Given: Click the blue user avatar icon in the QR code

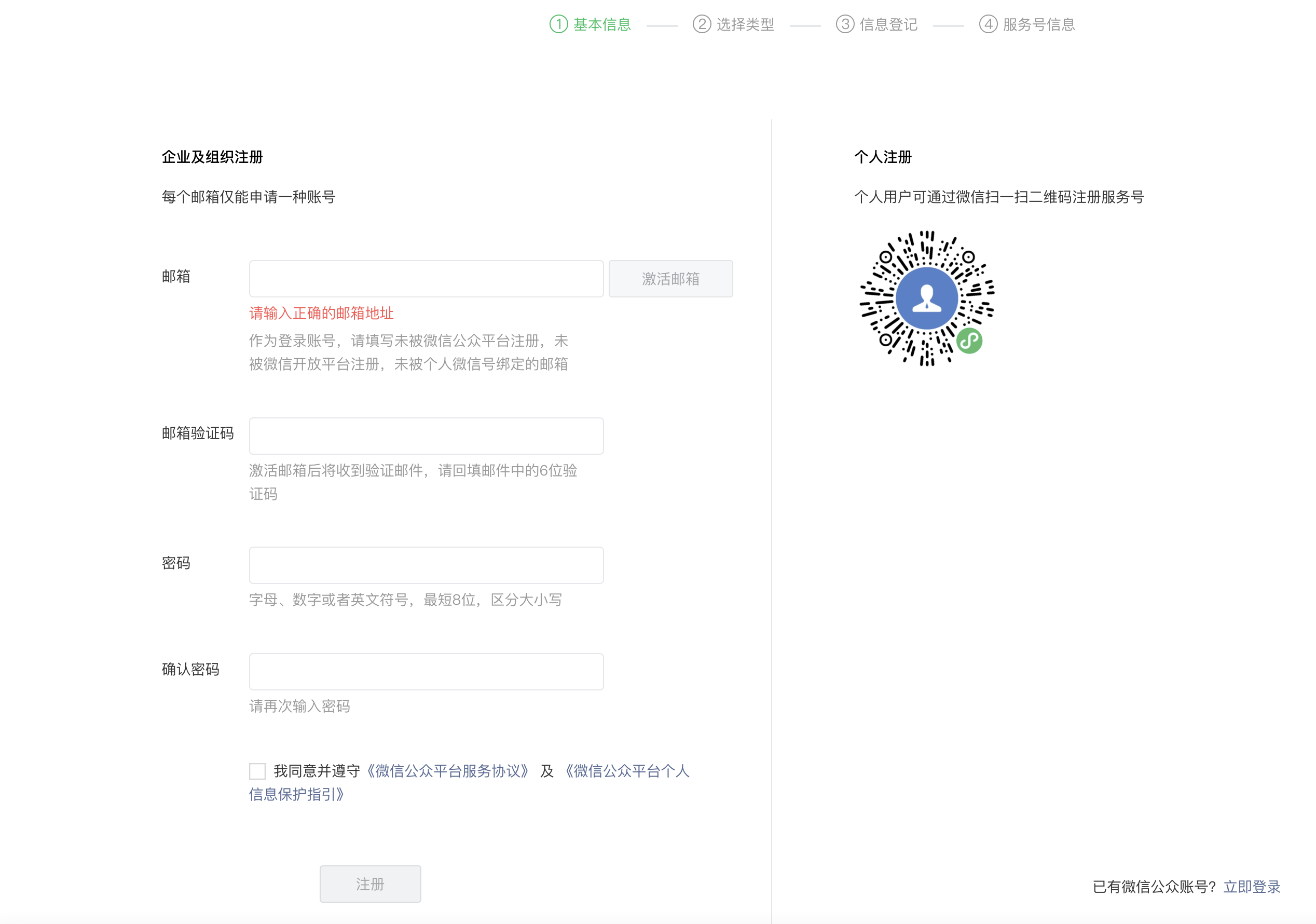Looking at the screenshot, I should (927, 298).
